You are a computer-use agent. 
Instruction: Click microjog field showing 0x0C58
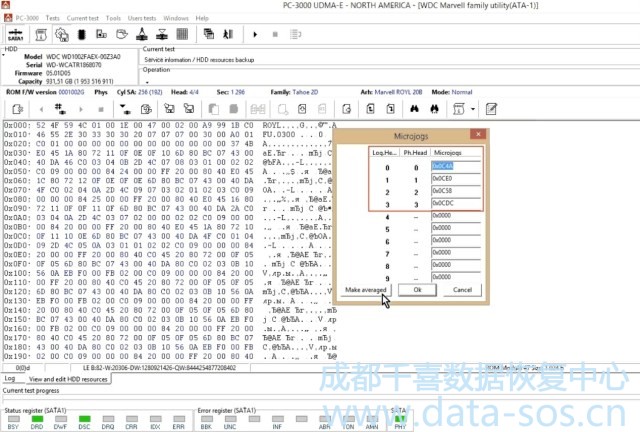(456, 191)
